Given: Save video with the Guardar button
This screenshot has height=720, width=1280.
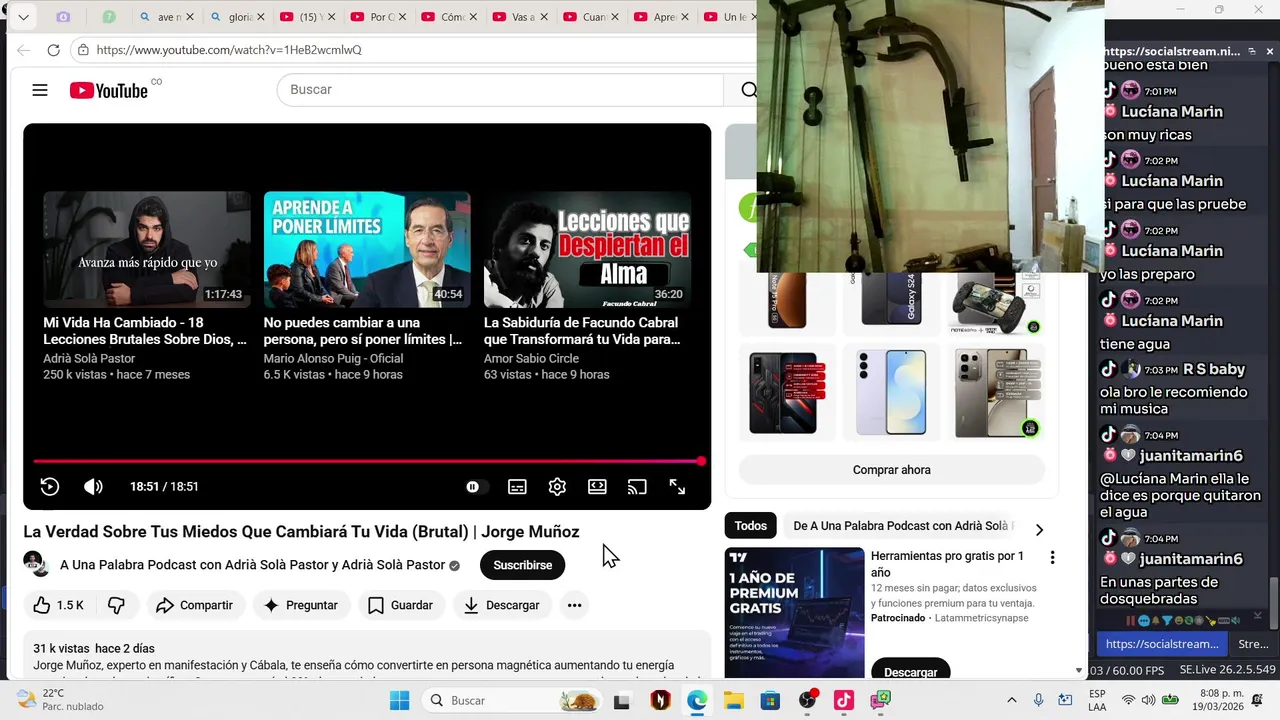Looking at the screenshot, I should (400, 605).
